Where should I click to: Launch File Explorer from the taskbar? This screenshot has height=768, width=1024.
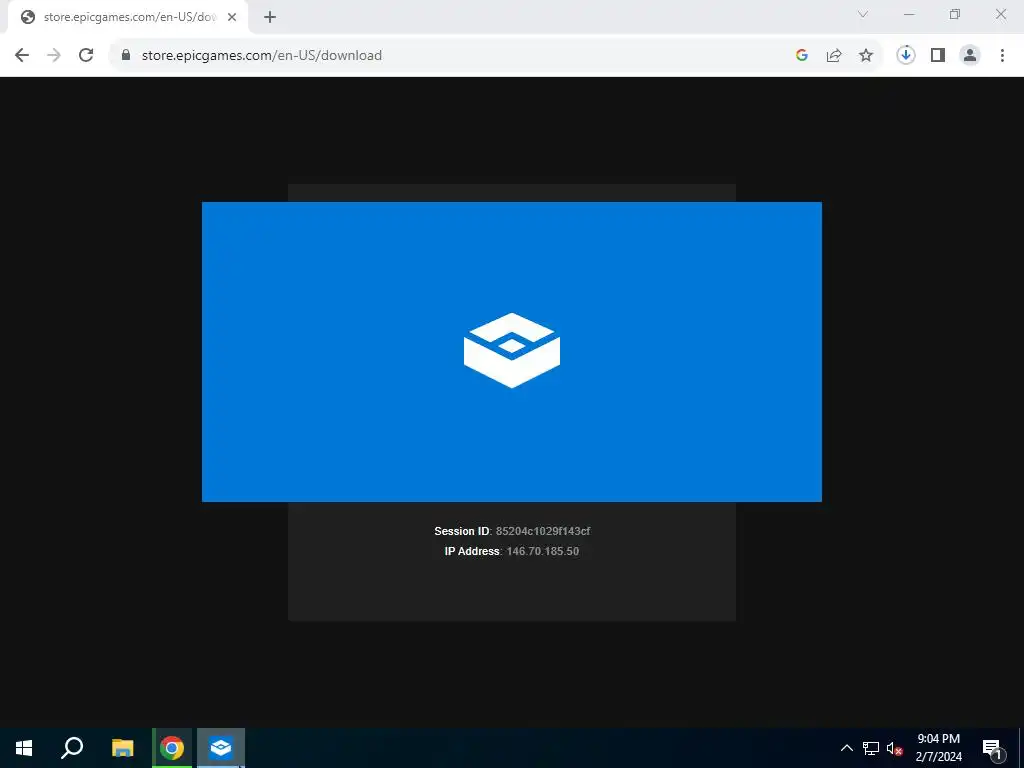click(x=123, y=748)
